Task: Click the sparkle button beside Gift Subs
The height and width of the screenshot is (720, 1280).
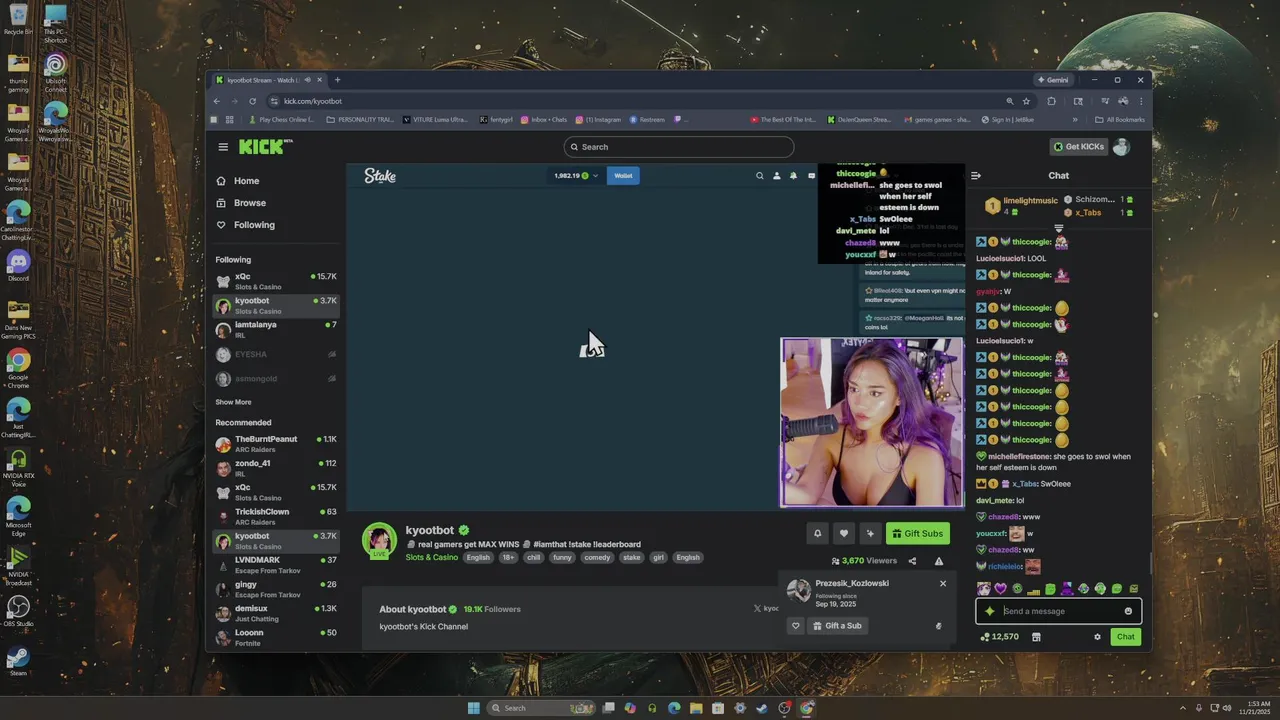Action: (870, 534)
